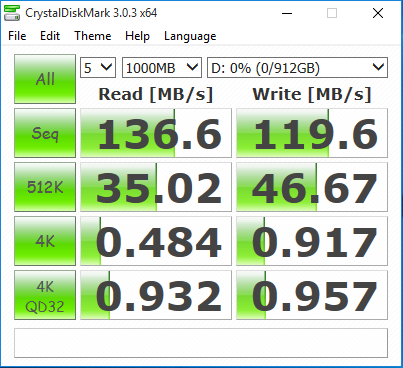Click the Seq write result 119.6
Image resolution: width=403 pixels, height=368 pixels.
(312, 133)
